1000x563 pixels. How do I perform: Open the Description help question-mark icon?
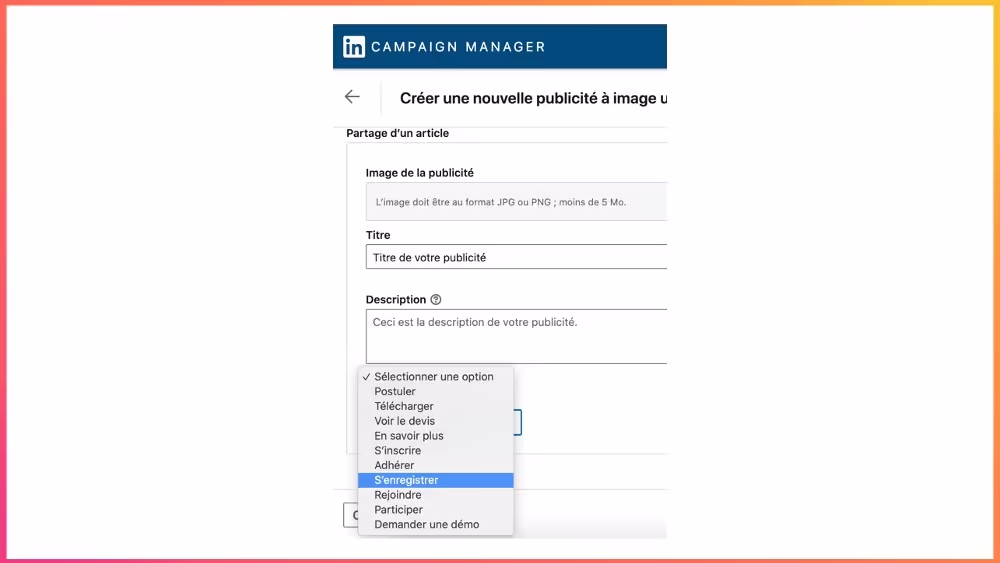click(436, 300)
